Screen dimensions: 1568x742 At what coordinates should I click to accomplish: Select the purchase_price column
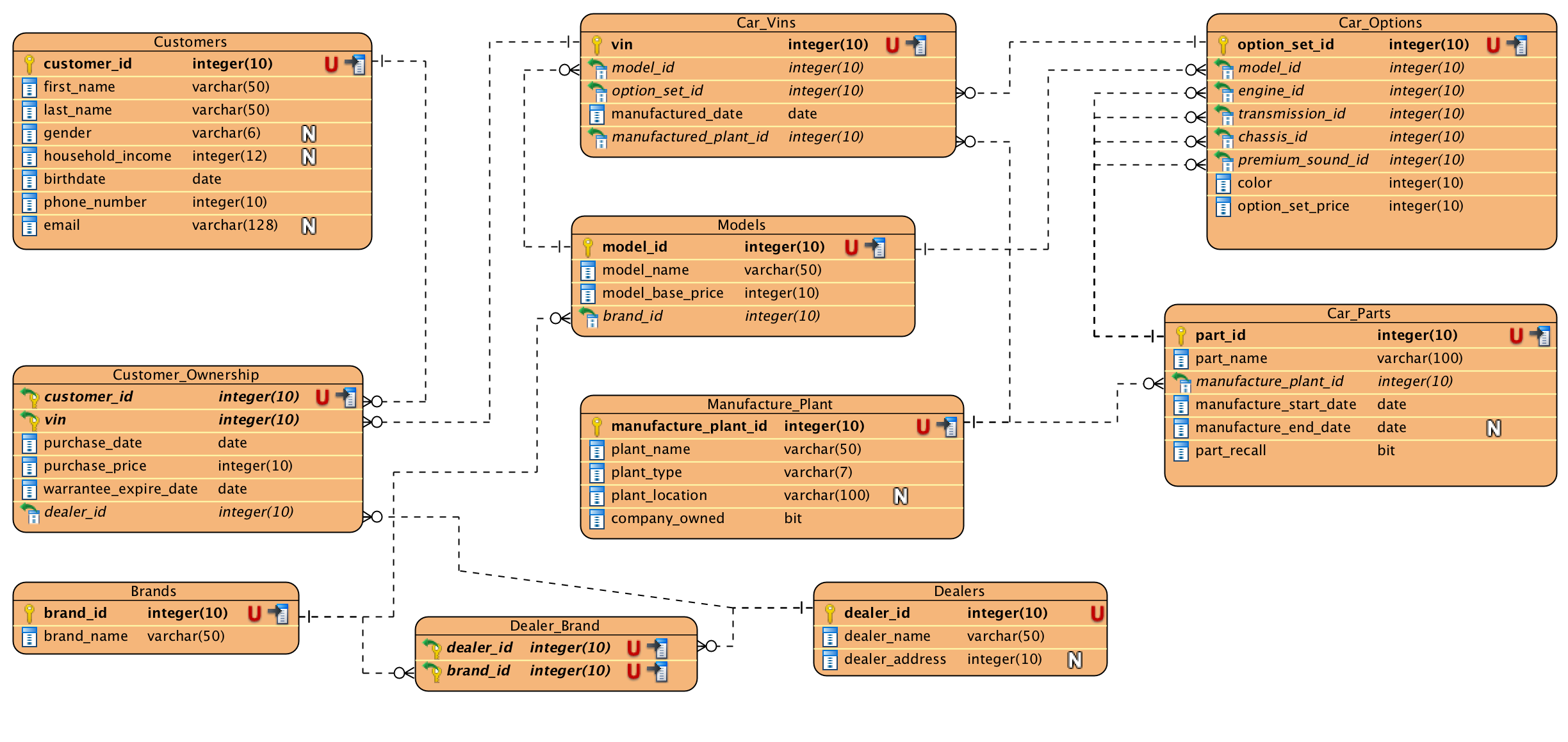188,466
